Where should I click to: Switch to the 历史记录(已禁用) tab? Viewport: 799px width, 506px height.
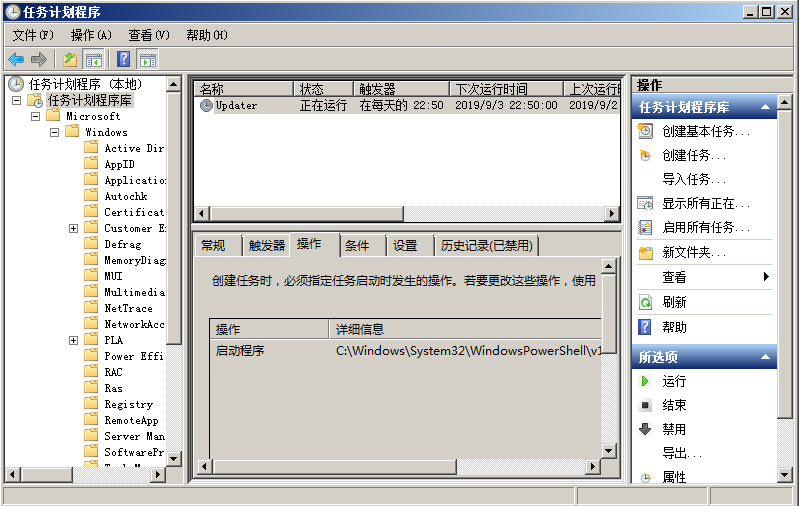tap(487, 246)
